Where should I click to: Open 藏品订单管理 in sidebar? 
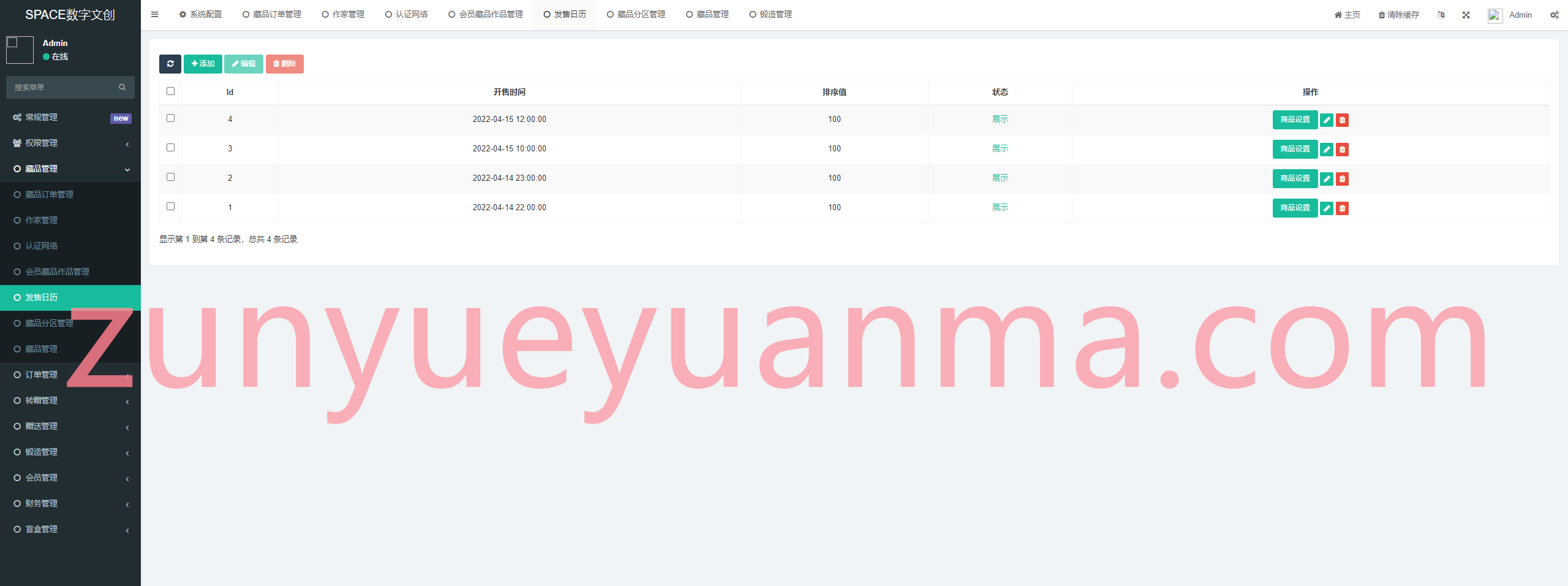pyautogui.click(x=70, y=195)
